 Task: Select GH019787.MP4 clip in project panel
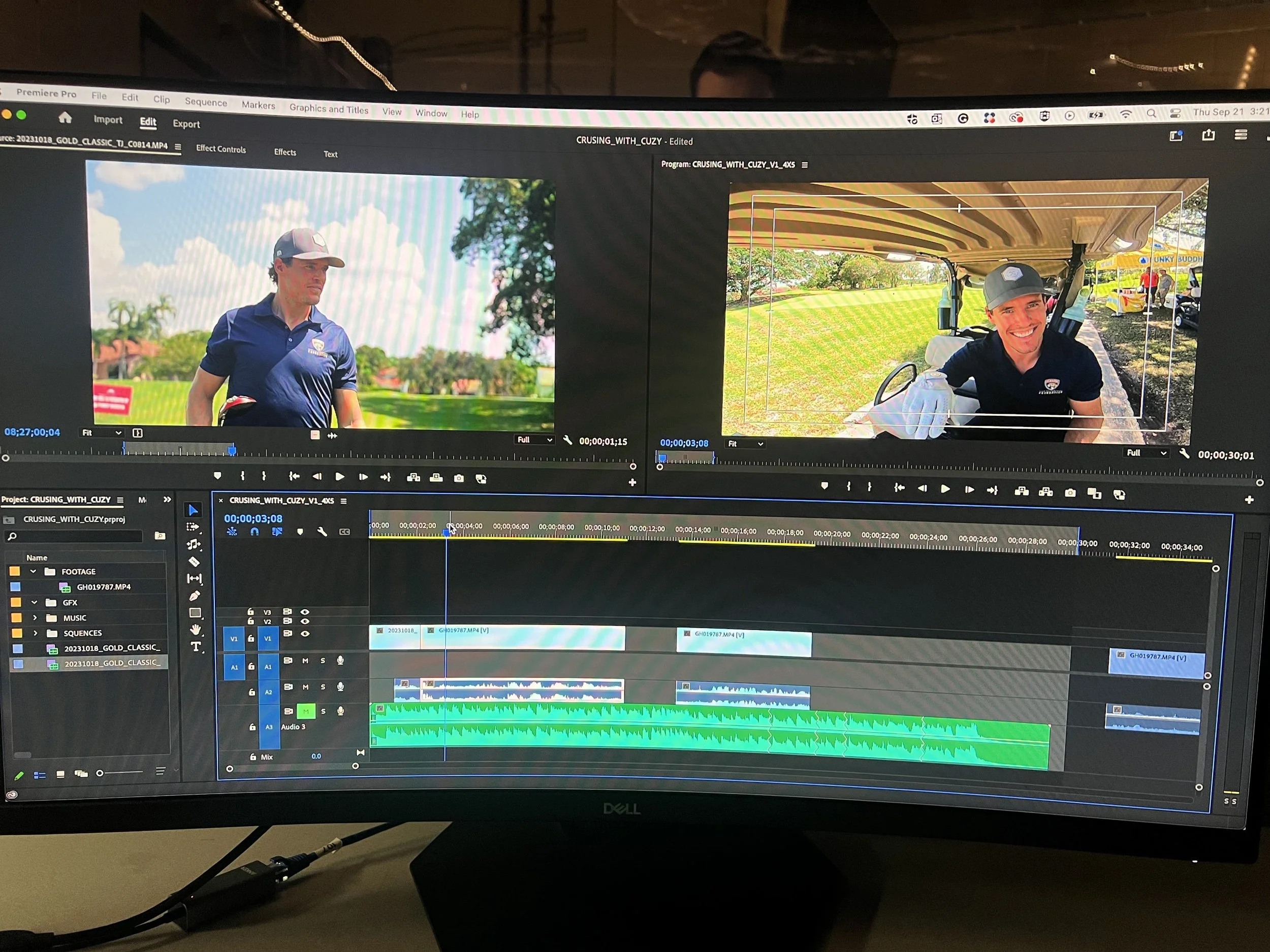pos(103,587)
